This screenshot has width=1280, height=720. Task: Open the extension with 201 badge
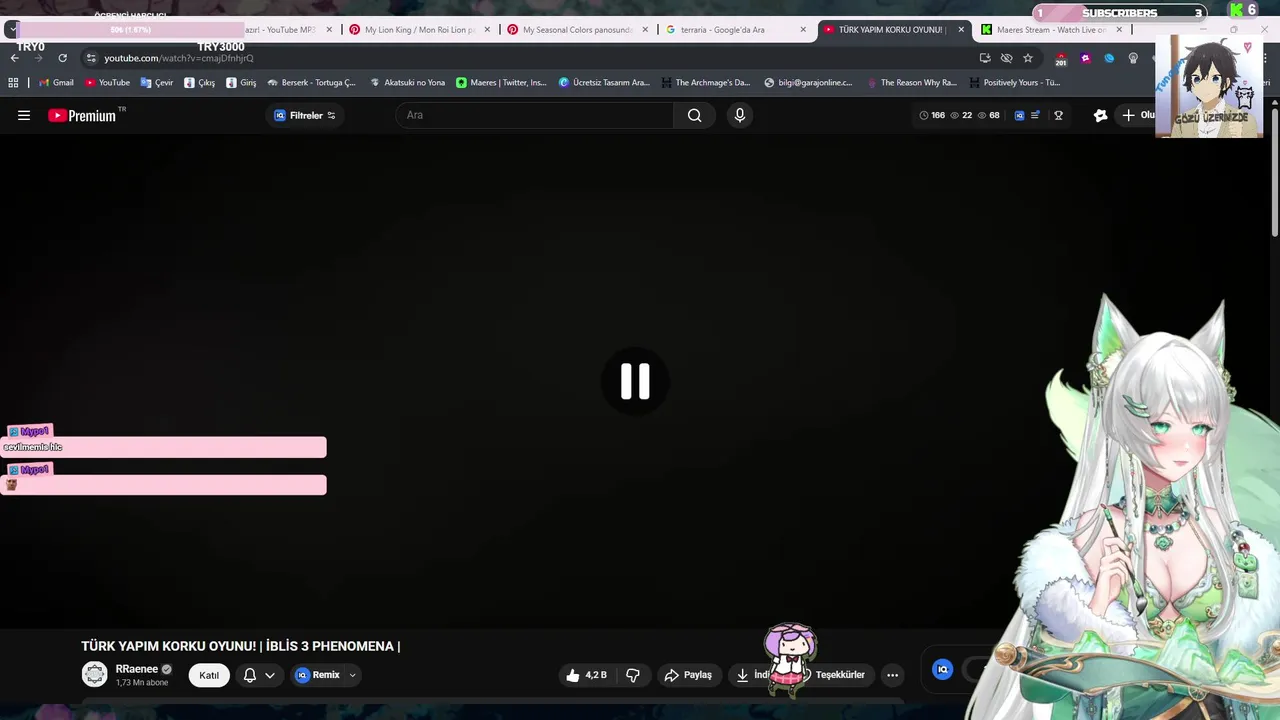[1061, 59]
